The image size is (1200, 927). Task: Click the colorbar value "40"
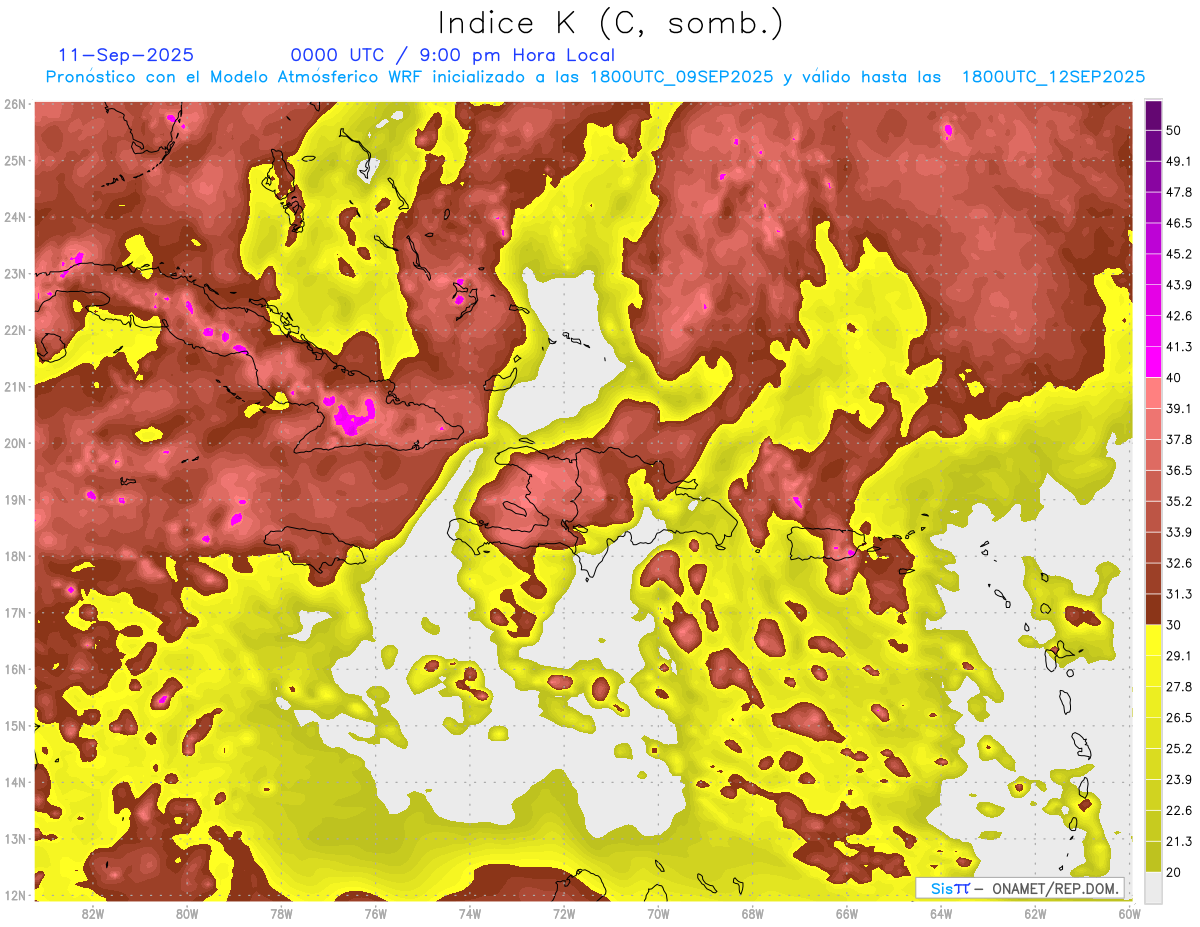pyautogui.click(x=1173, y=377)
